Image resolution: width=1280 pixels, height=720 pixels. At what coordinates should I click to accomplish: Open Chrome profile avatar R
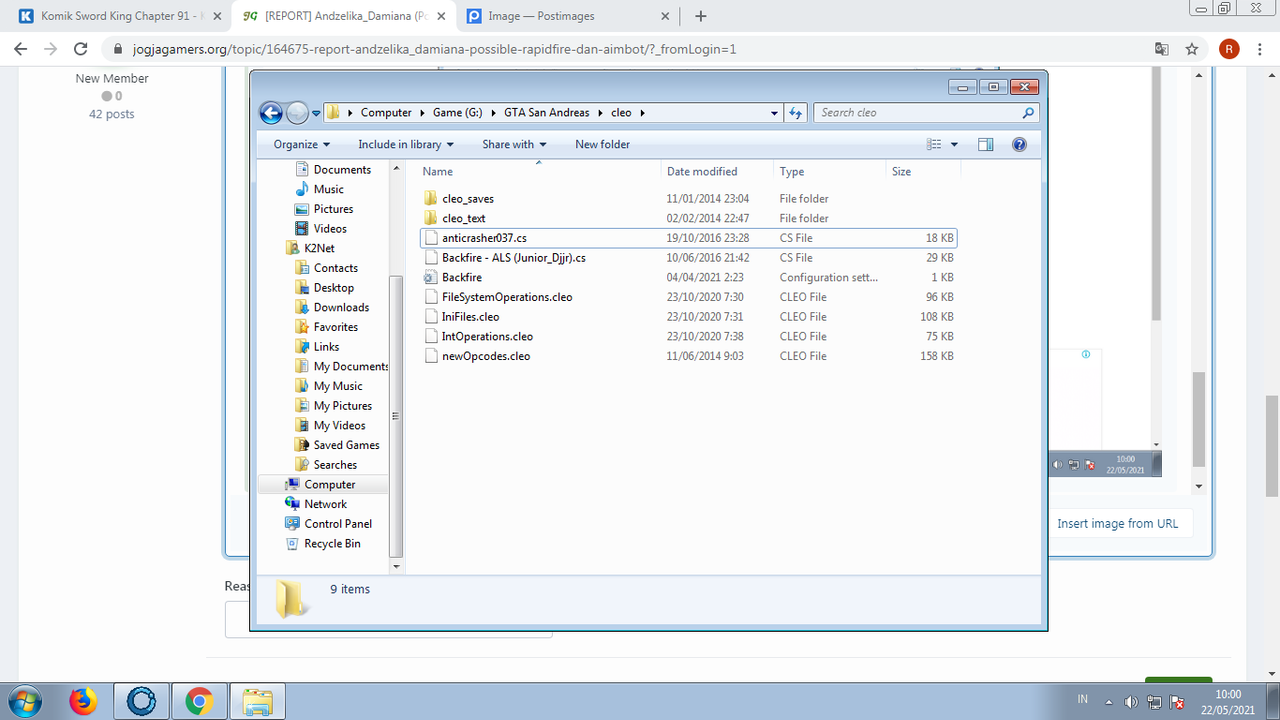click(x=1229, y=49)
